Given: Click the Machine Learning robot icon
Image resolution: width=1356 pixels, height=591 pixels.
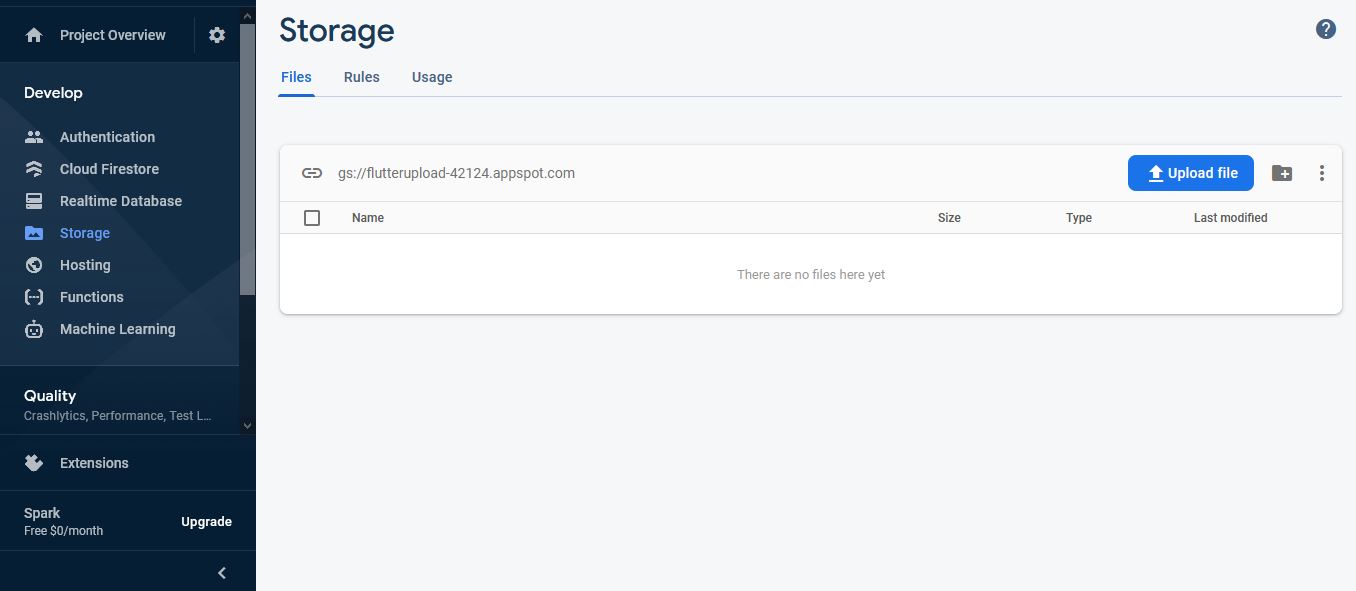Looking at the screenshot, I should coord(34,329).
